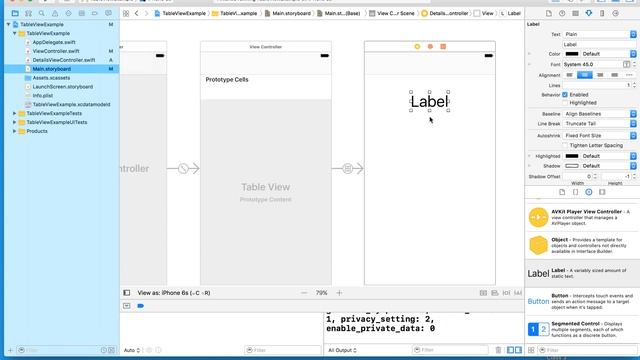Click the Label text input field
This screenshot has height=360, width=640.
click(600, 44)
